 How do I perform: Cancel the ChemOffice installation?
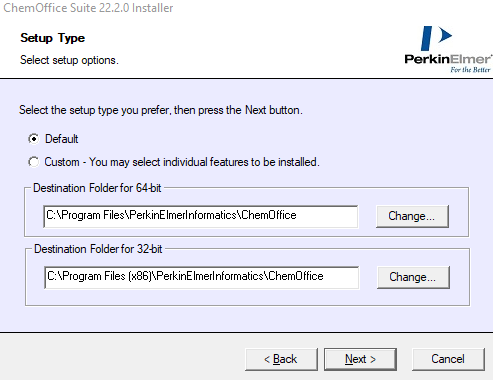[448, 359]
